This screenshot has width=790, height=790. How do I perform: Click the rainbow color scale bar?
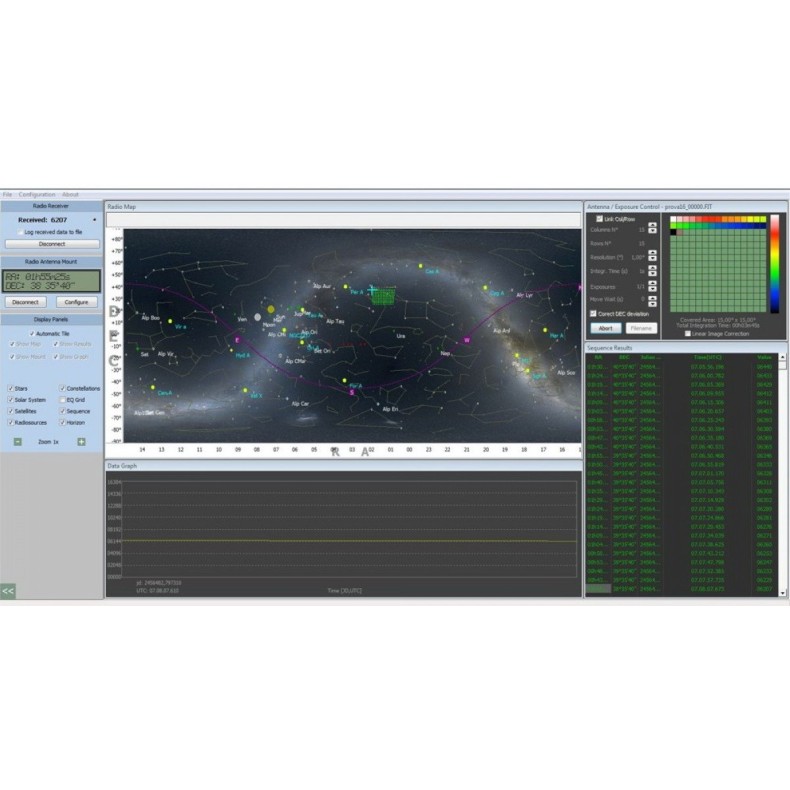(773, 264)
